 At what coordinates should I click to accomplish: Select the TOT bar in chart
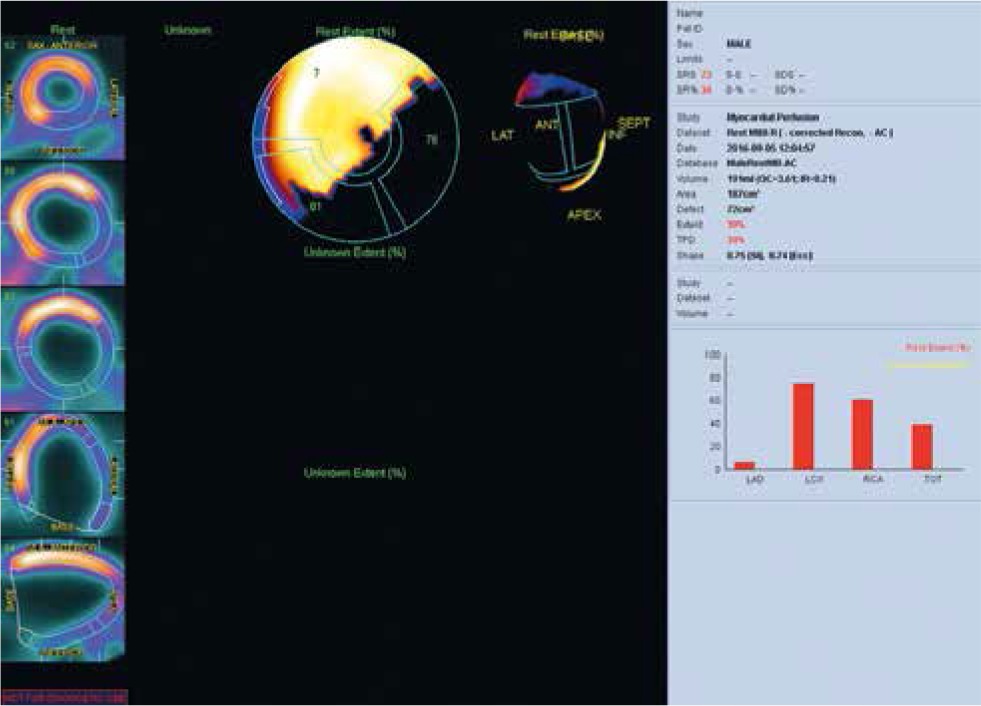pyautogui.click(x=921, y=446)
